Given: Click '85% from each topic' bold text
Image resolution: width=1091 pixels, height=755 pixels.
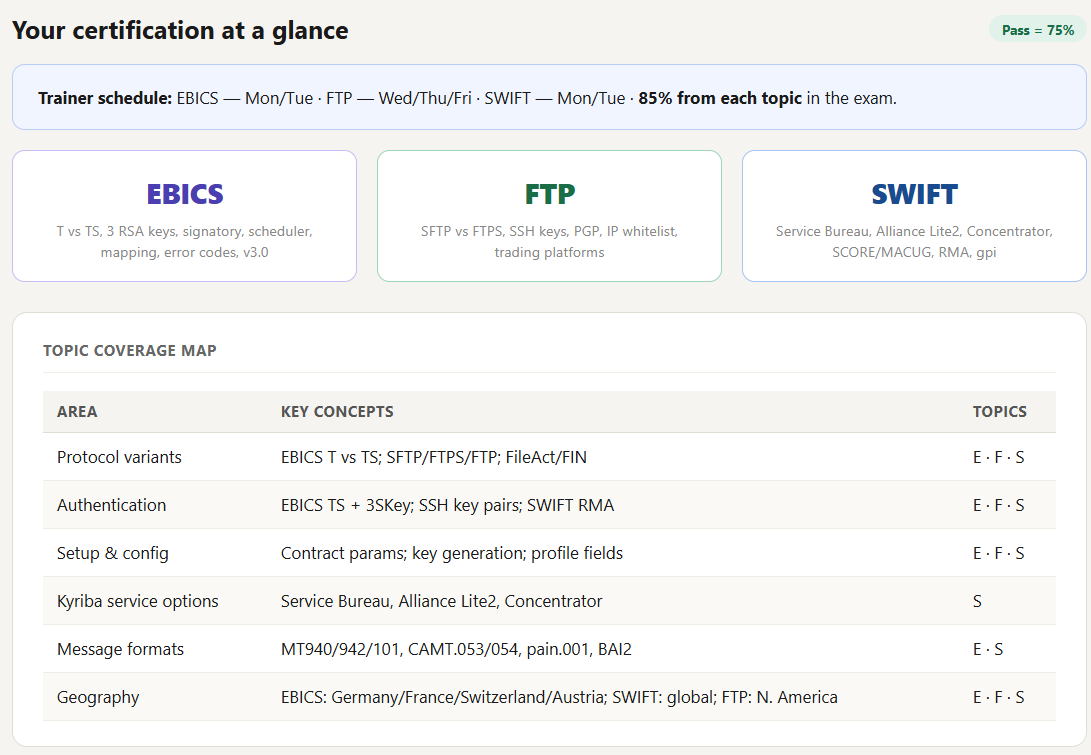Looking at the screenshot, I should point(720,98).
